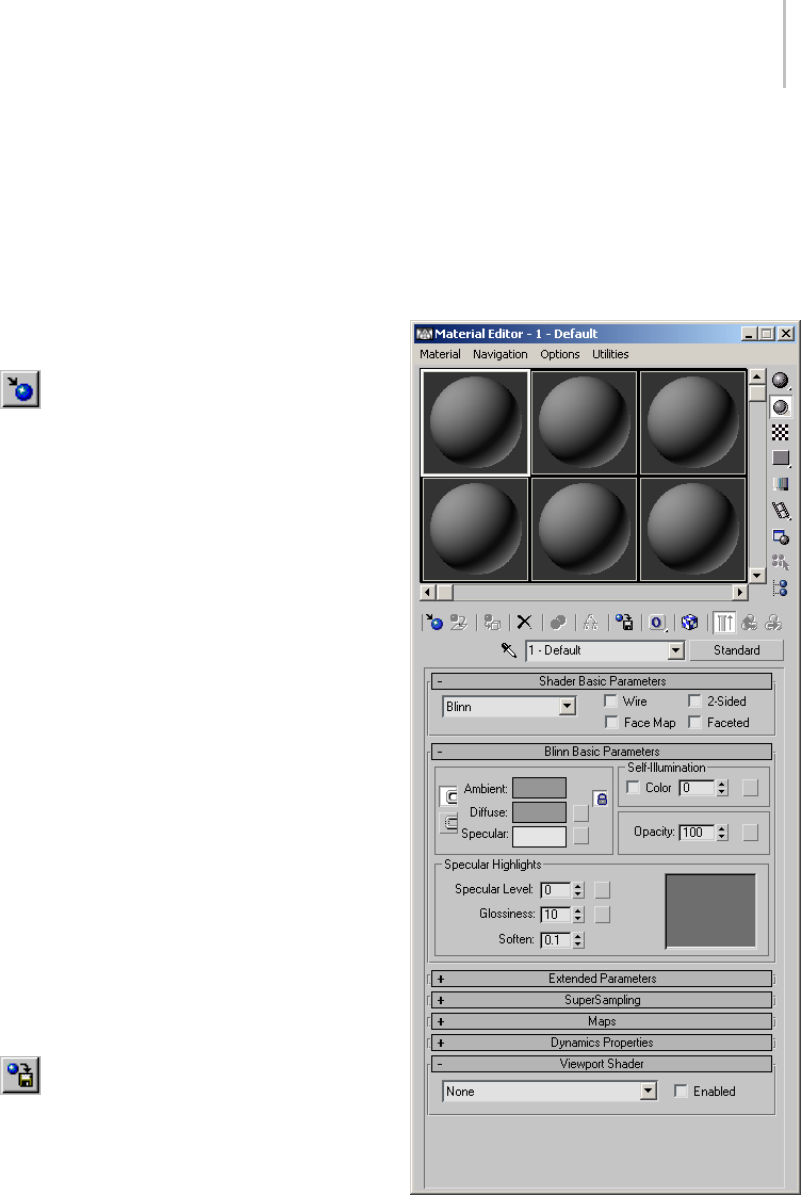Toggle the Diffuse-Specular color lock
This screenshot has width=801, height=1195.
pyautogui.click(x=448, y=823)
